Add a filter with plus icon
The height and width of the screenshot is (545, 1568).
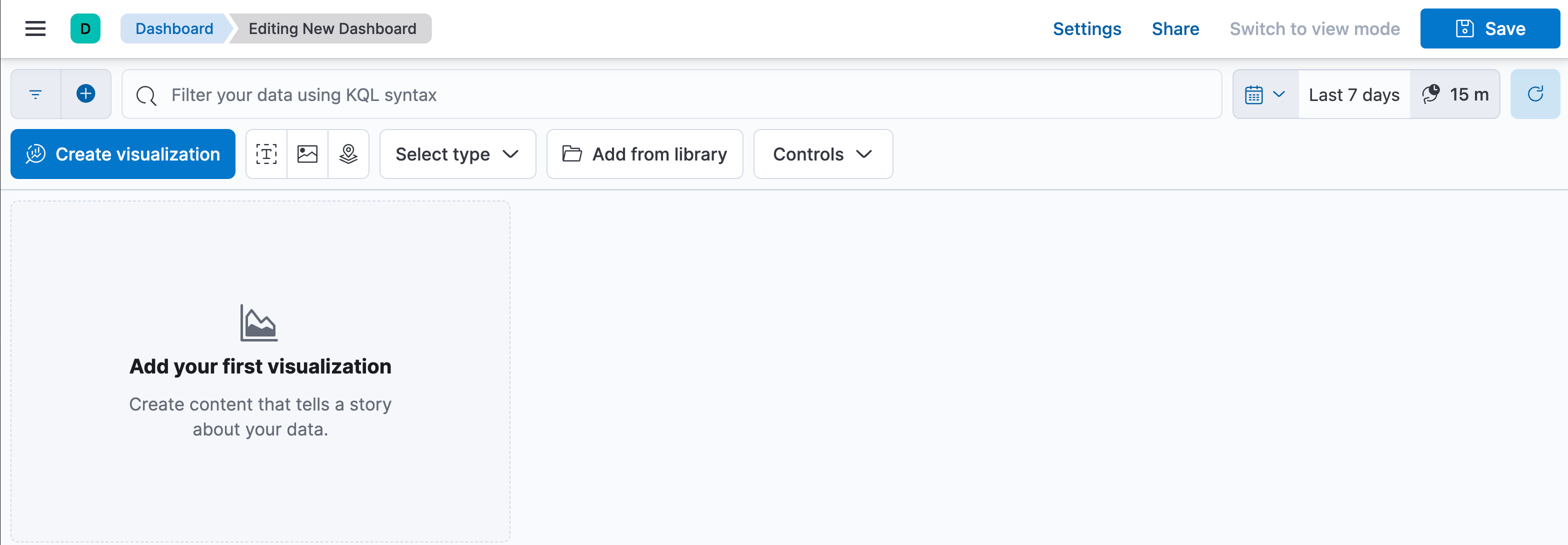click(86, 94)
